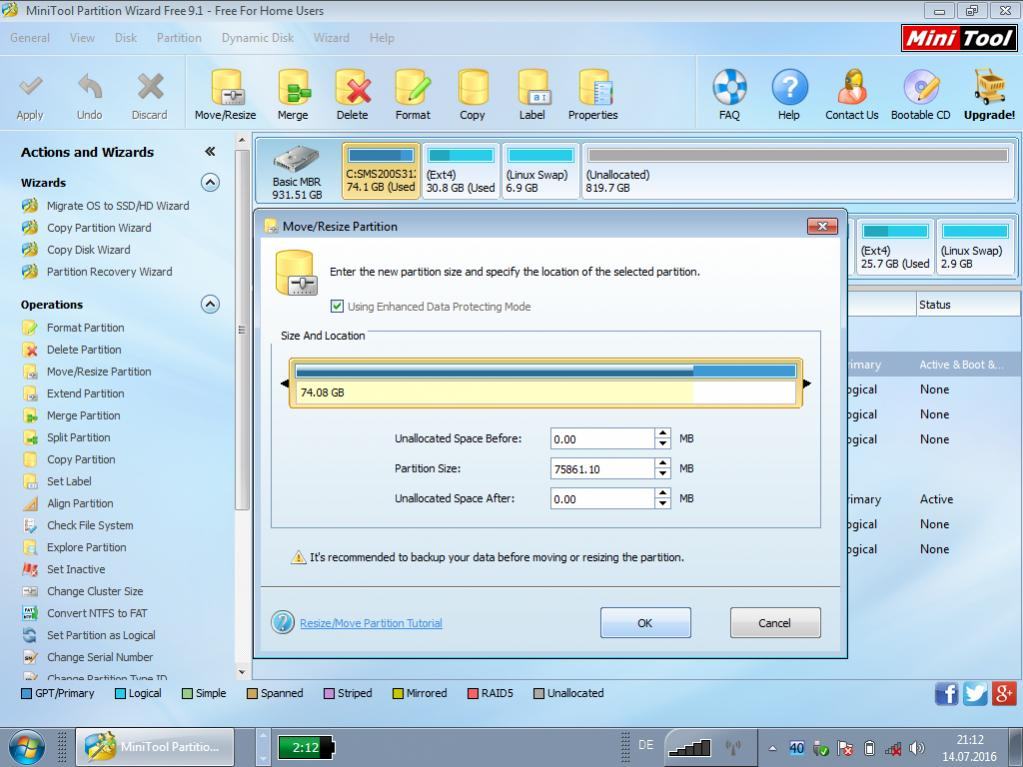Viewport: 1023px width, 767px height.
Task: Increase Unallocated Space After value
Action: [x=663, y=494]
